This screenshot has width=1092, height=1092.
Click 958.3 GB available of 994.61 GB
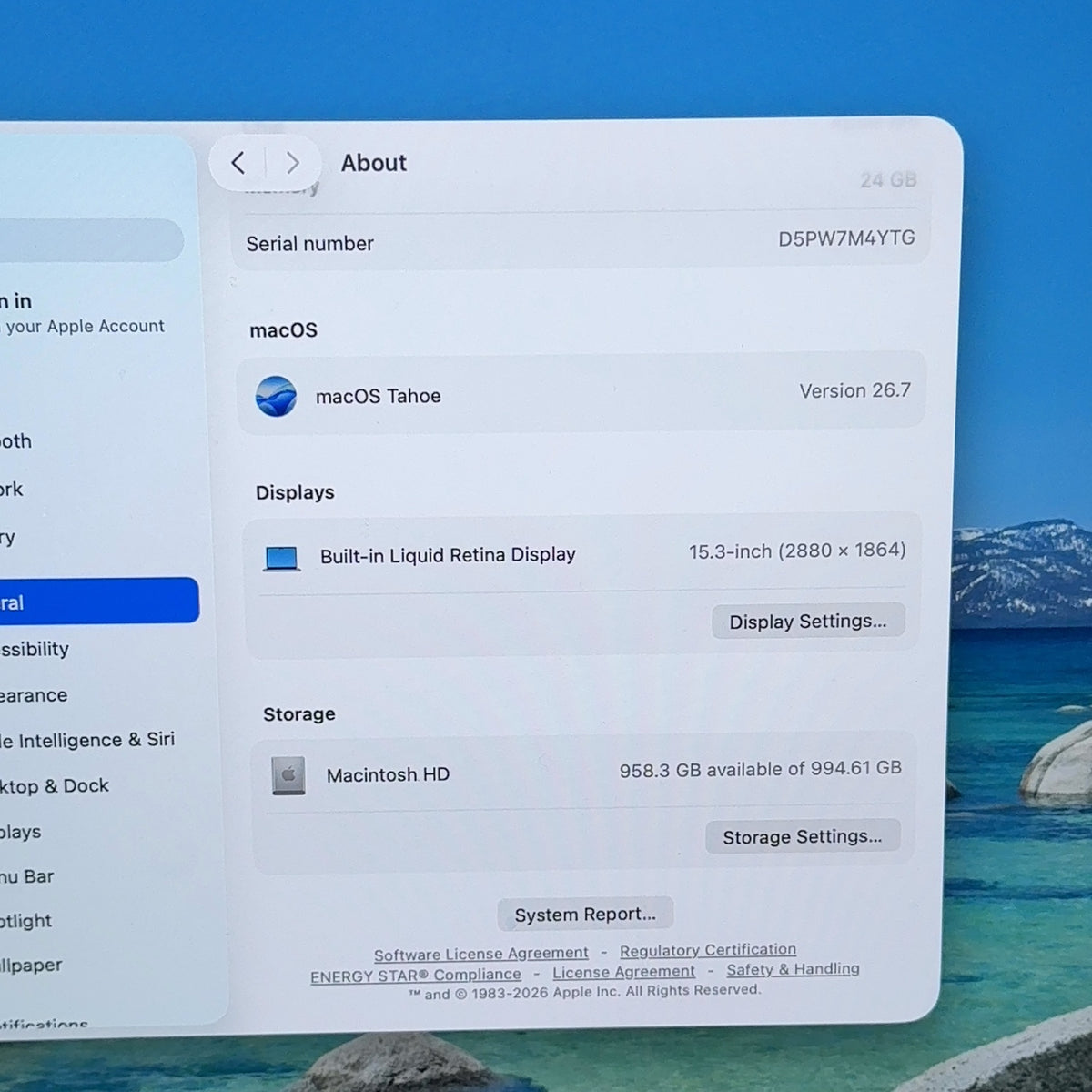click(761, 769)
